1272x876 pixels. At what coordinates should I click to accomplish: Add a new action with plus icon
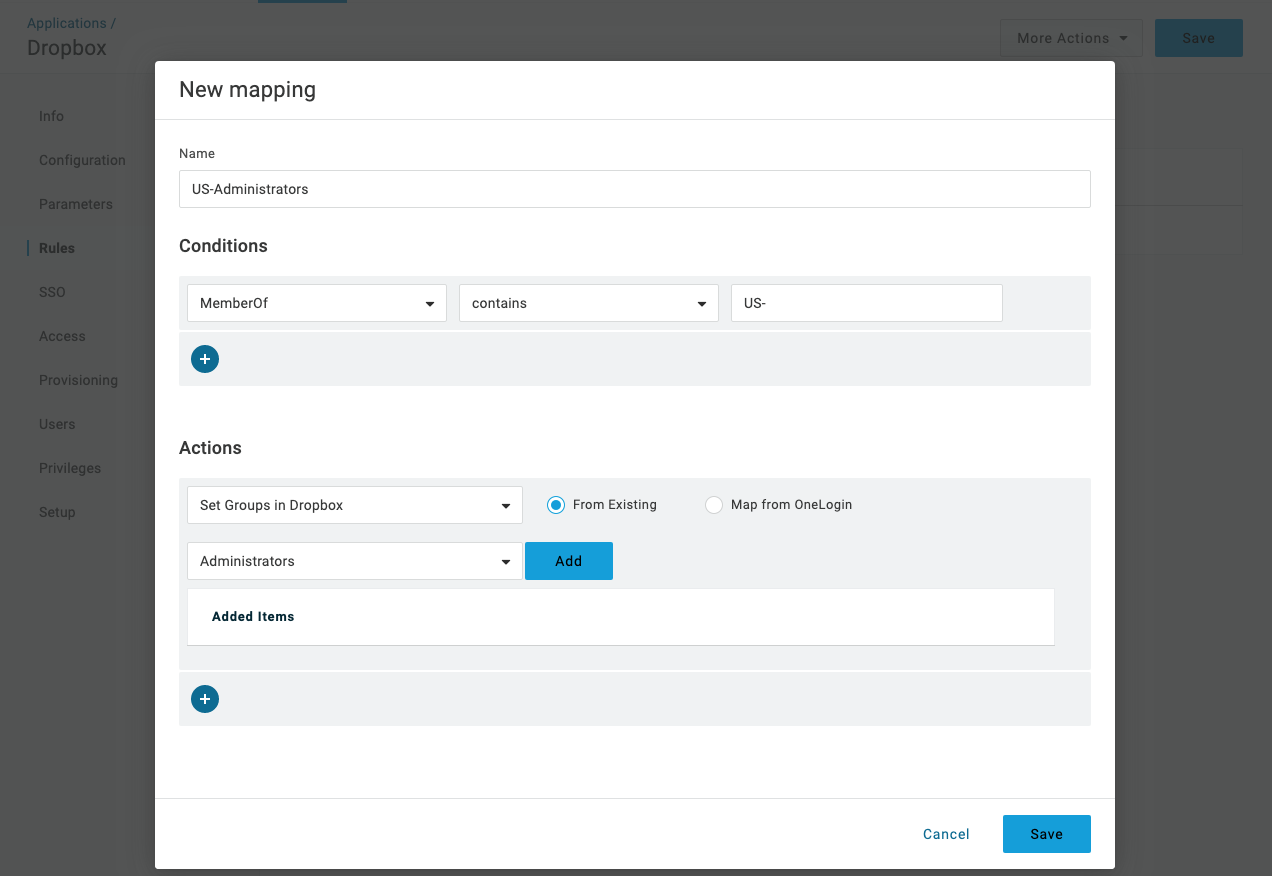[x=205, y=699]
